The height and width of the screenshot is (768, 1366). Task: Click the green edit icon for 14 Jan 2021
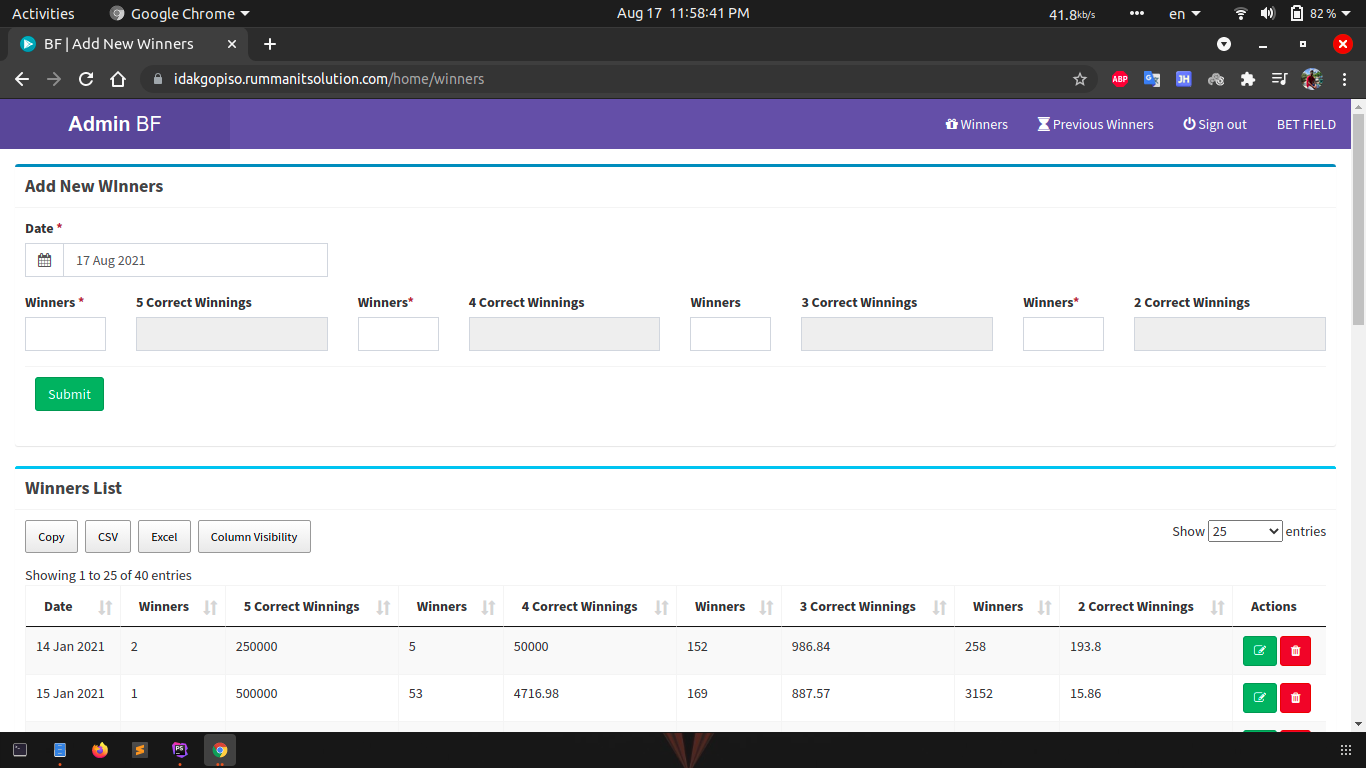1259,650
